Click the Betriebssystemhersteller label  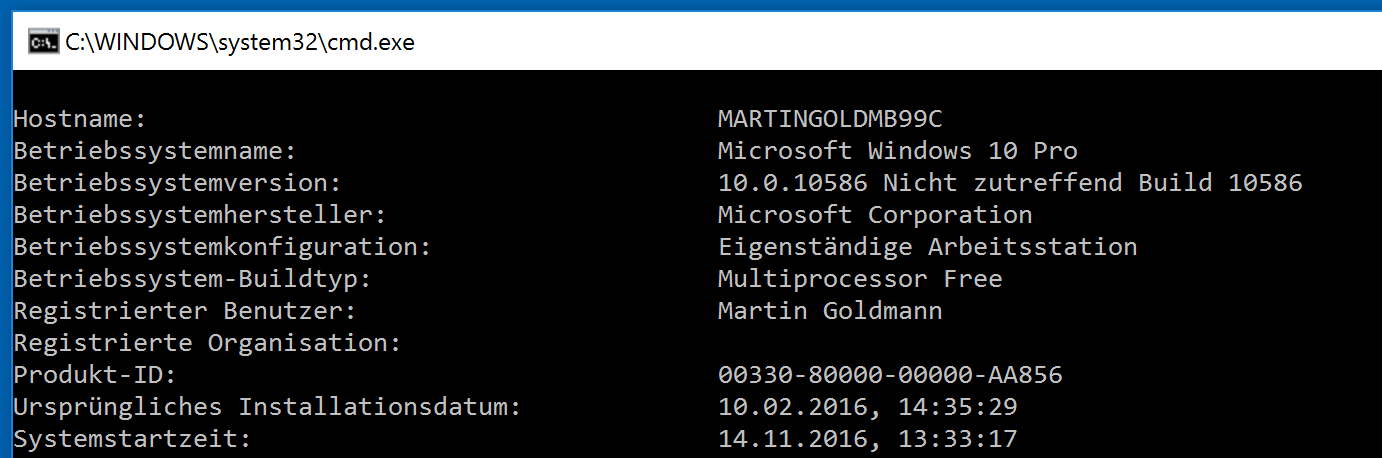200,215
